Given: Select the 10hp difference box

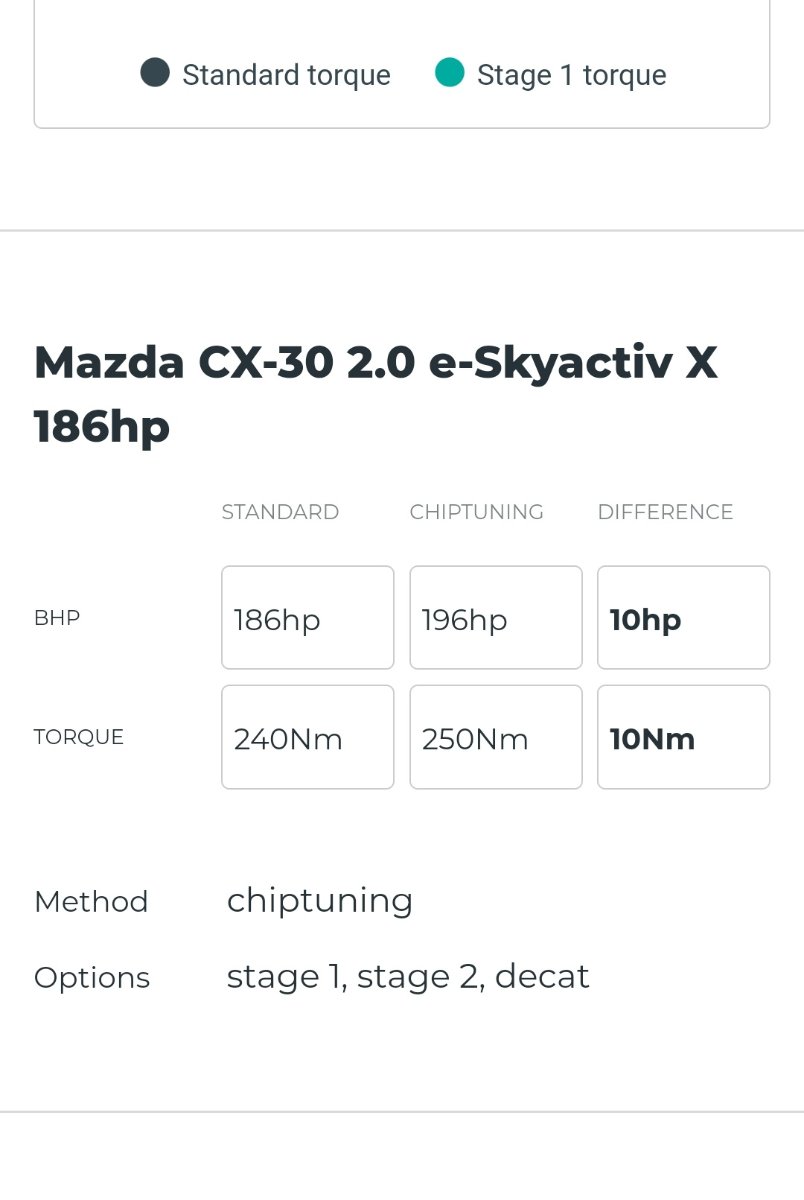Looking at the screenshot, I should coord(684,618).
